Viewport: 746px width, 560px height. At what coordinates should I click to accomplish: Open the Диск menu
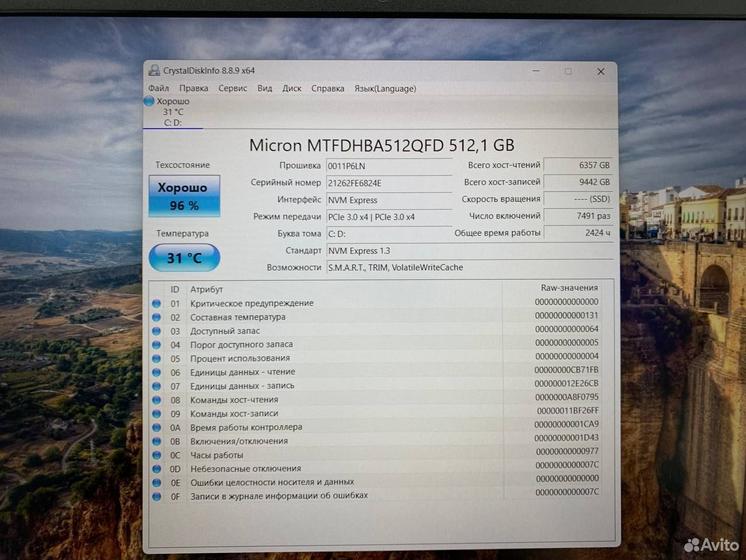(292, 88)
